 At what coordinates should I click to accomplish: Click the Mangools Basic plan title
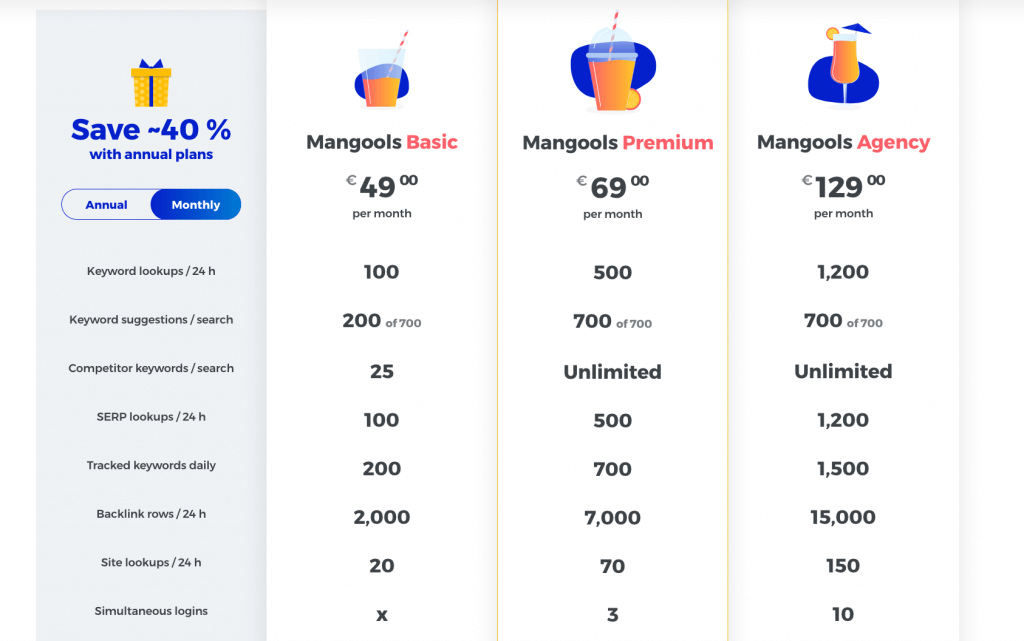point(381,142)
